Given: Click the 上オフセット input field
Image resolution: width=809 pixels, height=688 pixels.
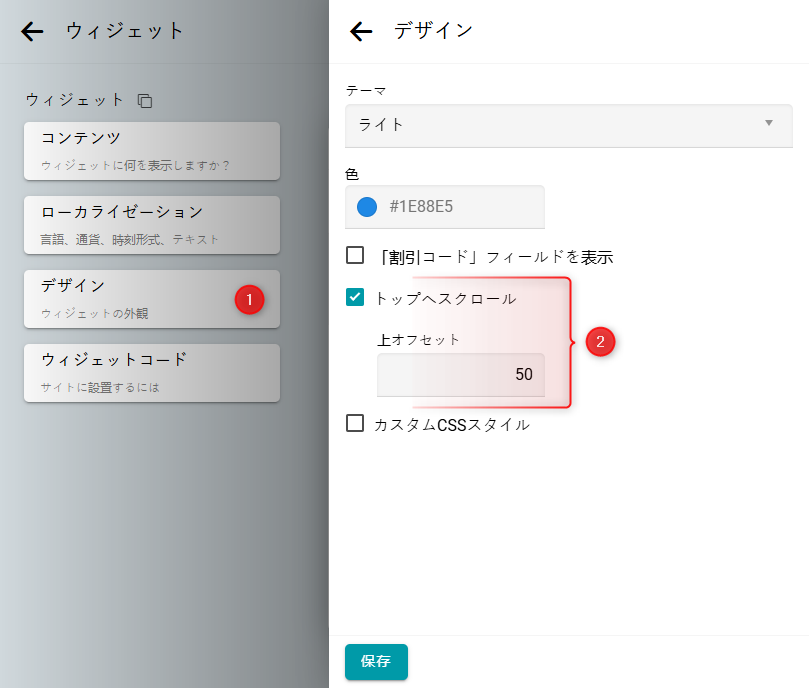Looking at the screenshot, I should pos(461,375).
